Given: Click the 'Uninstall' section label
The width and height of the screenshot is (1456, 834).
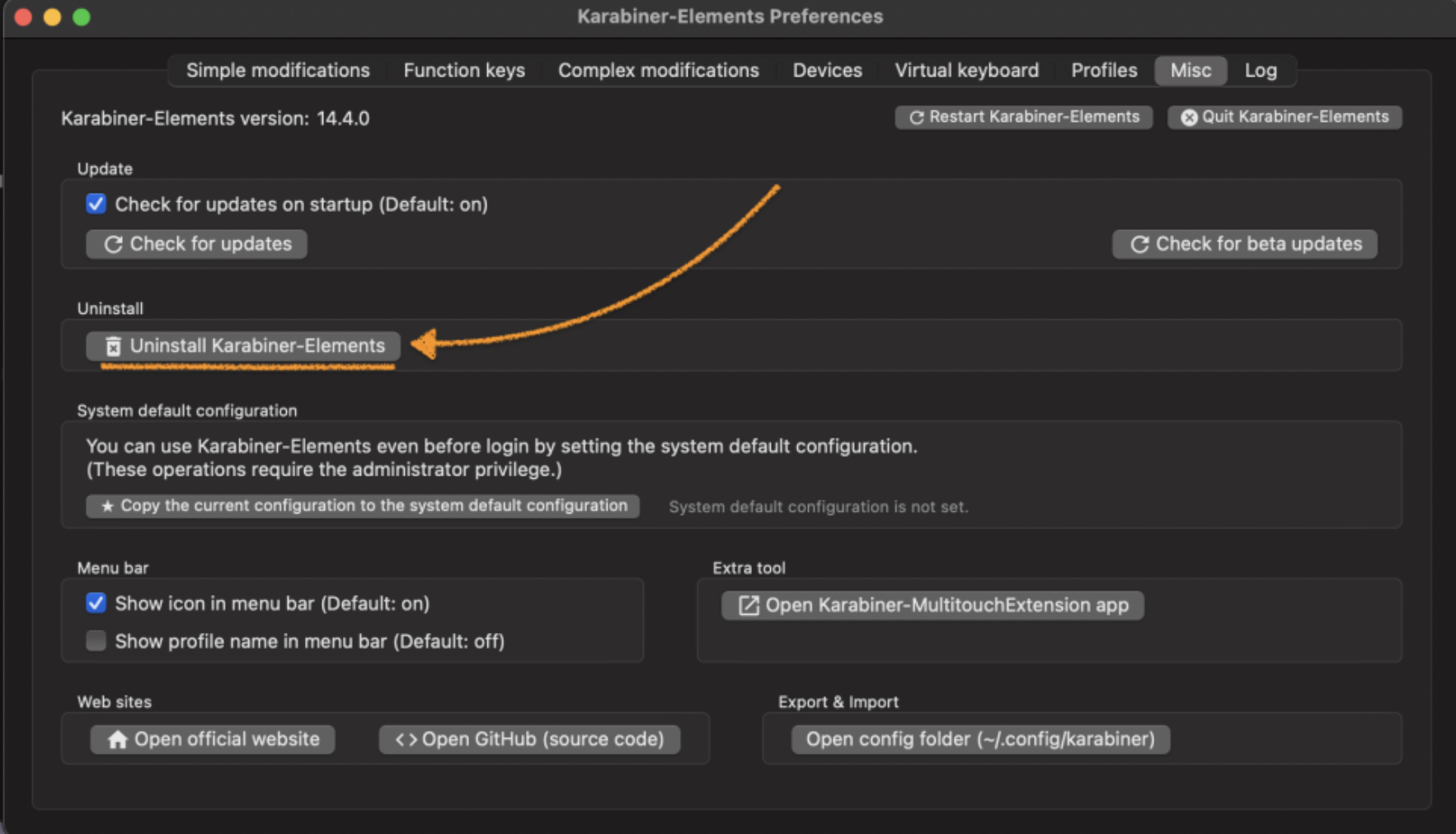Looking at the screenshot, I should click(x=110, y=308).
